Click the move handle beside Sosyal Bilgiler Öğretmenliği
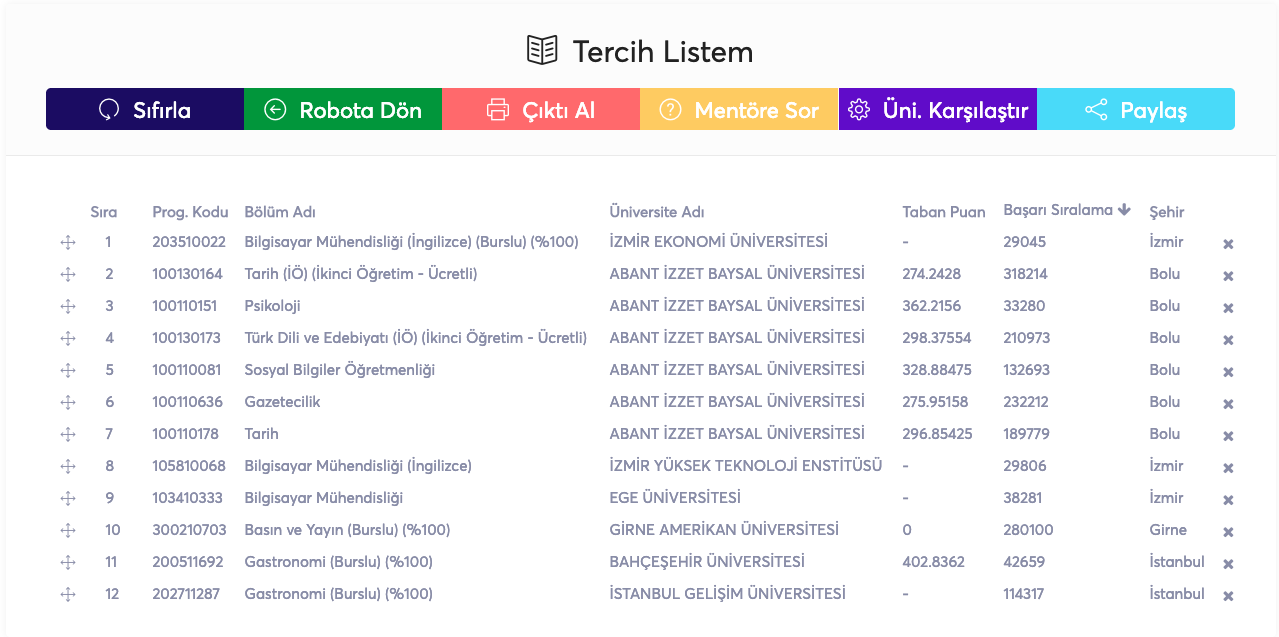The height and width of the screenshot is (637, 1279). (68, 371)
